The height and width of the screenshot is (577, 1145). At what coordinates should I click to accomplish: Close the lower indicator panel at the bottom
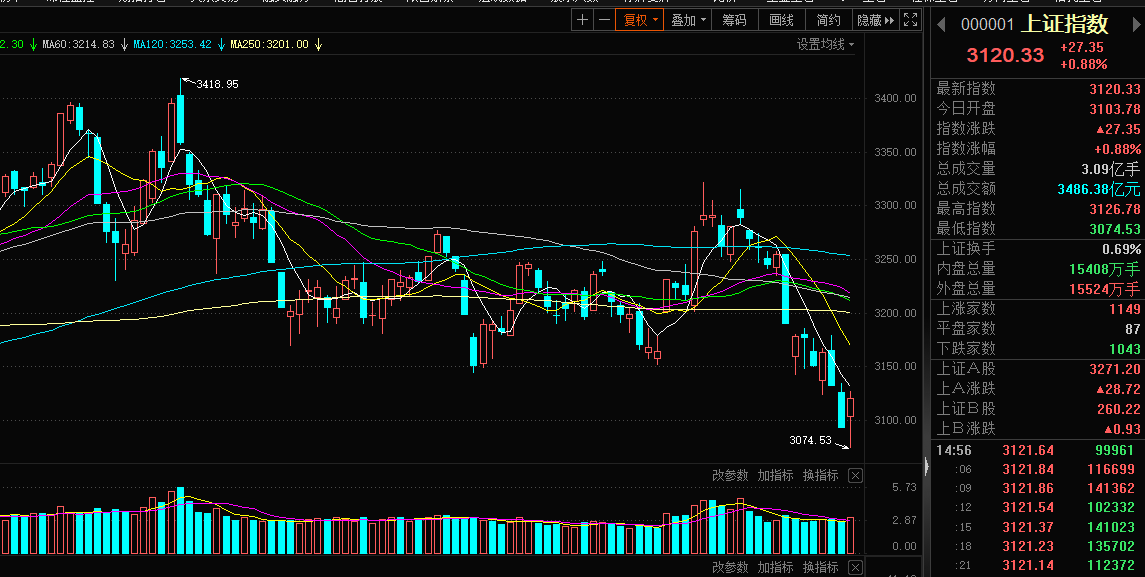tap(855, 567)
